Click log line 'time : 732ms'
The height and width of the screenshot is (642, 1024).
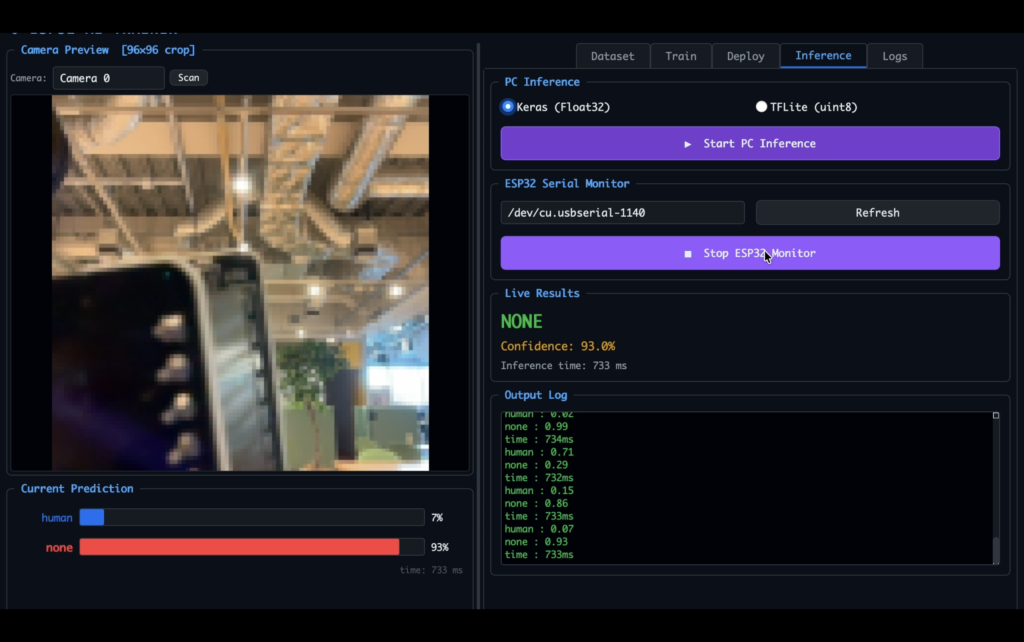point(539,478)
